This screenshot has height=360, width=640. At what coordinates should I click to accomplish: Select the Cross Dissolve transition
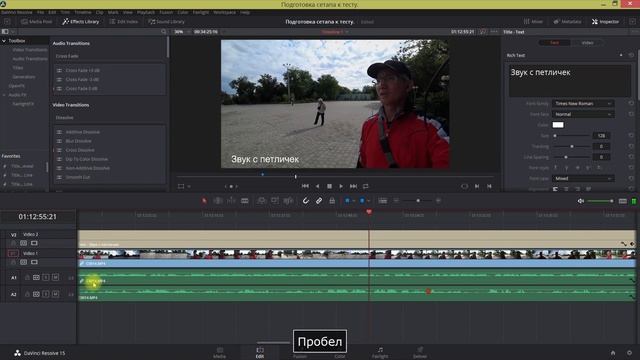(80, 150)
